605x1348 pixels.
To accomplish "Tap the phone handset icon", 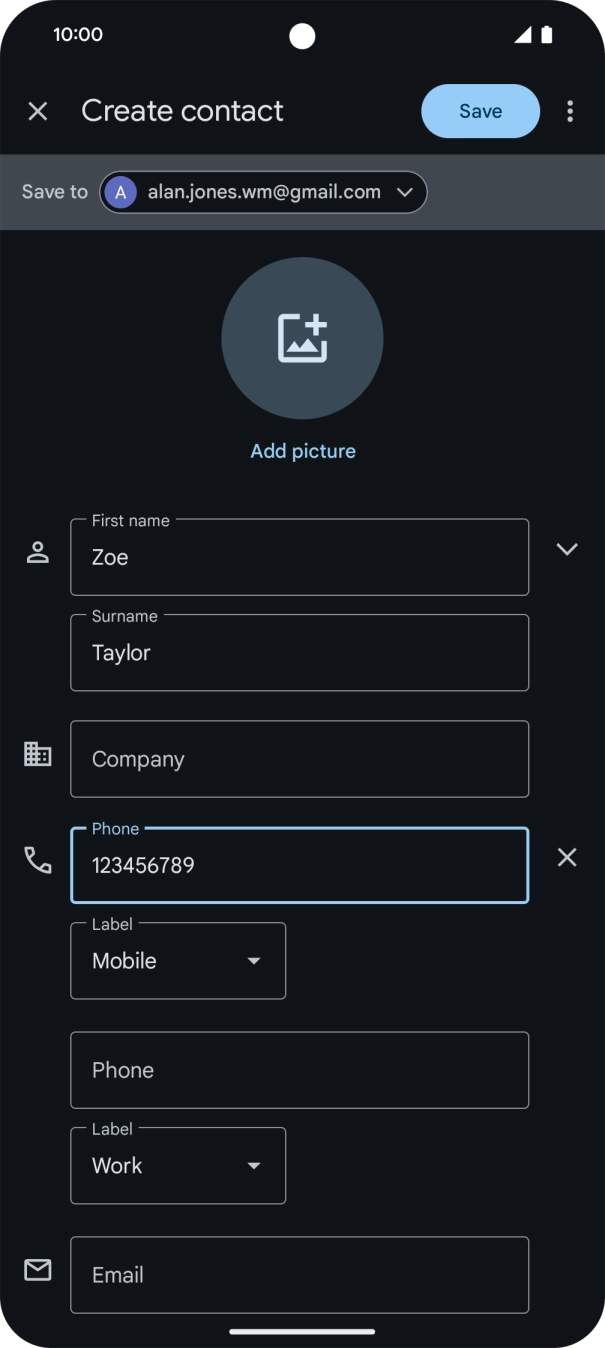I will pos(38,860).
